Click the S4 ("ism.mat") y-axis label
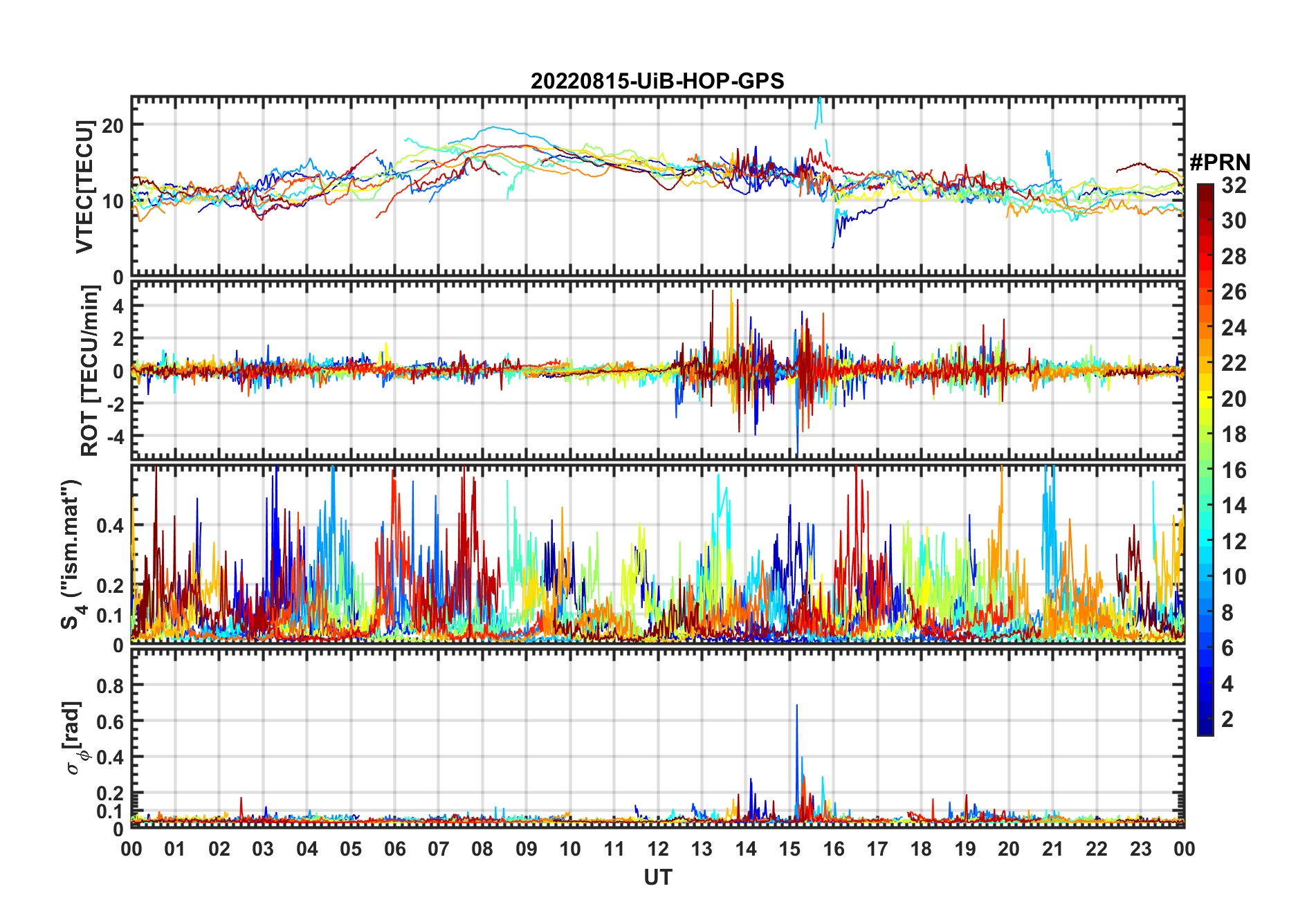 [x=72, y=555]
